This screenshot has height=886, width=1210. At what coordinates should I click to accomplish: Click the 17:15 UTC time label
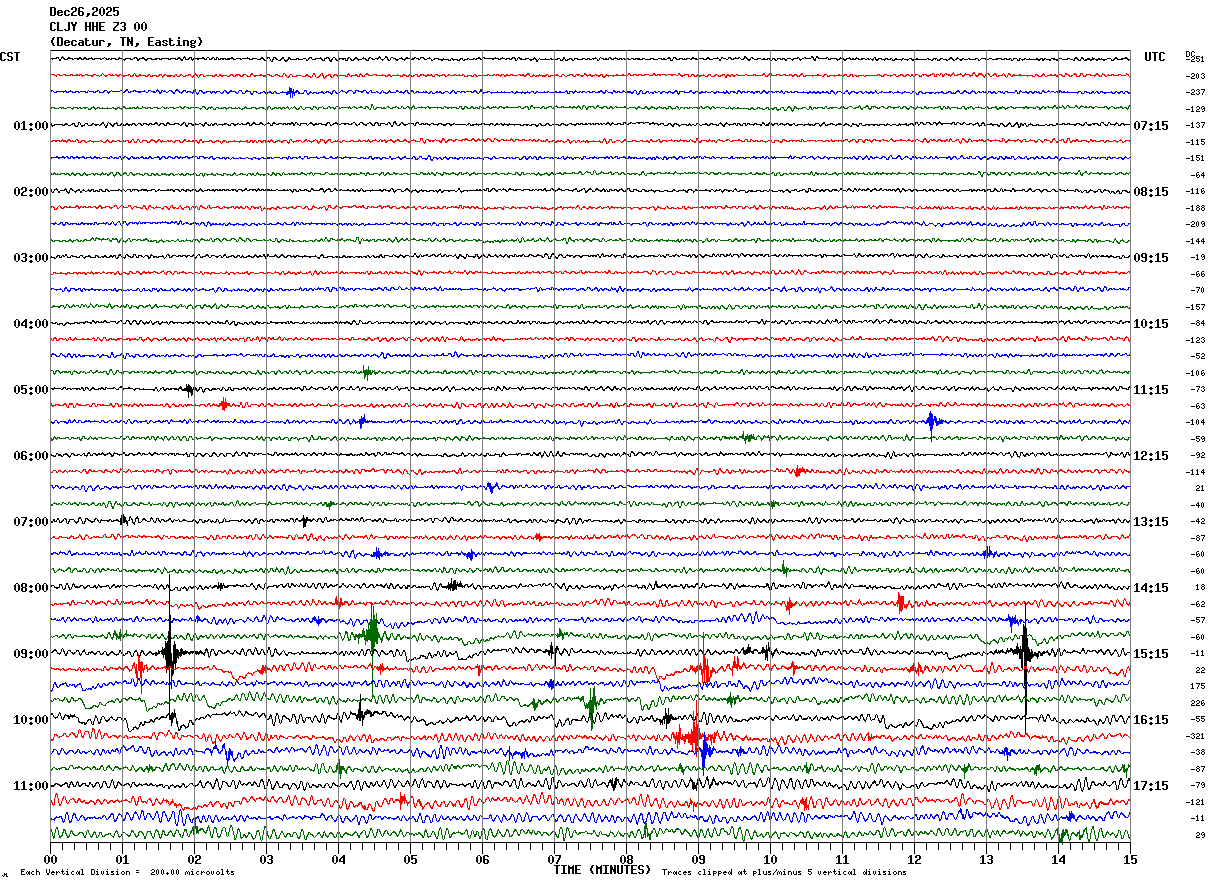click(1151, 786)
